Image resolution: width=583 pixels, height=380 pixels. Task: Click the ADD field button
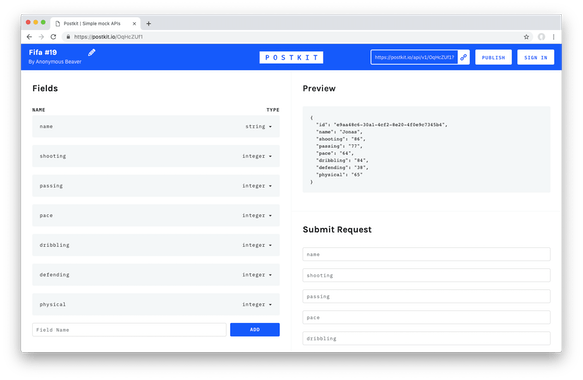pos(255,330)
